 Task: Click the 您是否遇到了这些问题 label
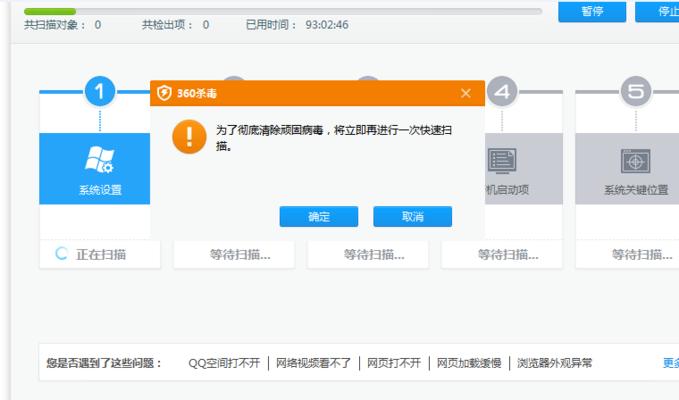pos(104,363)
